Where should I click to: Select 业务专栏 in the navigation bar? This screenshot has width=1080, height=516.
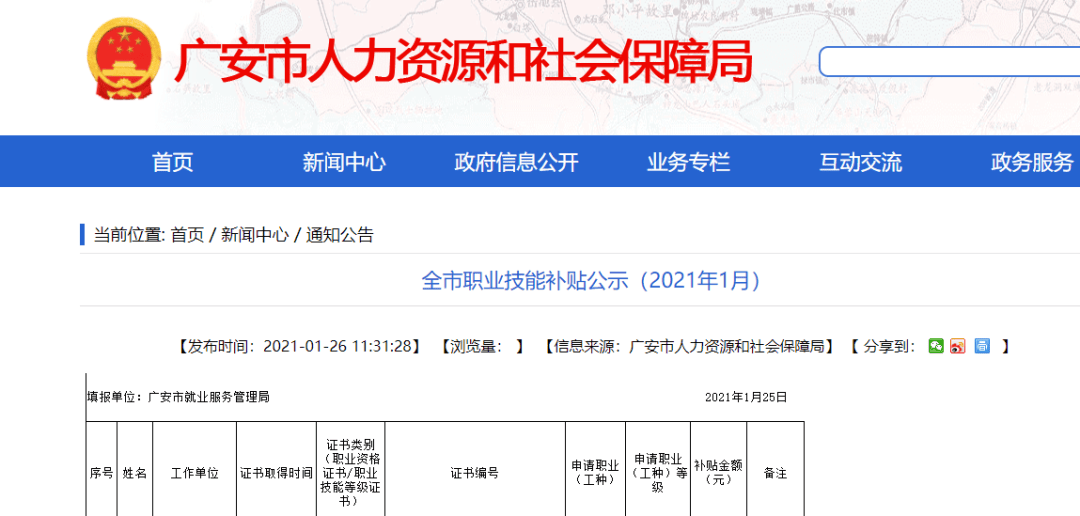[x=688, y=162]
